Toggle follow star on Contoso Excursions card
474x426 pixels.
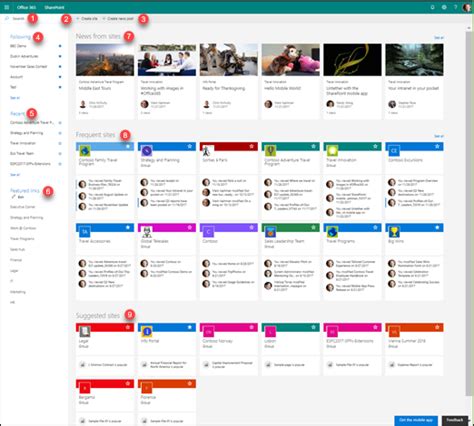pyautogui.click(x=437, y=146)
